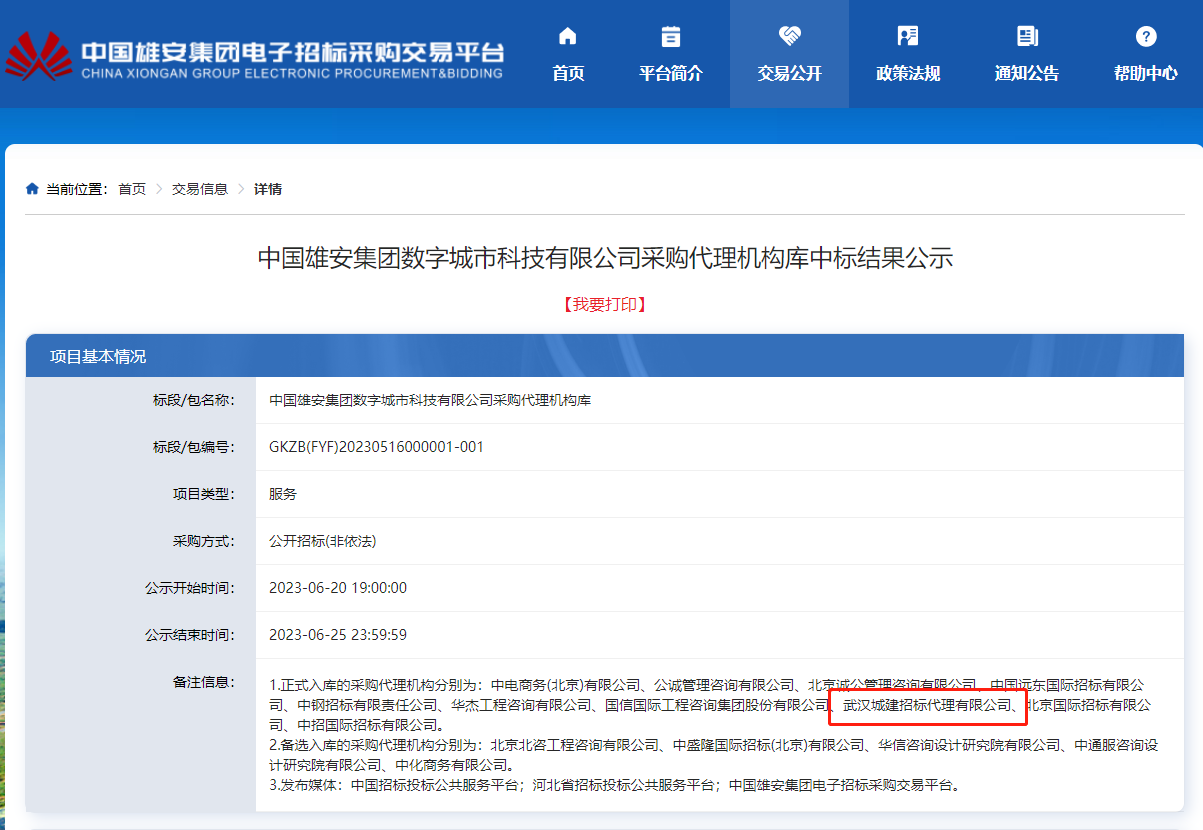Click the calendar icon above 平台简介
Viewport: 1203px width, 830px height.
point(671,37)
